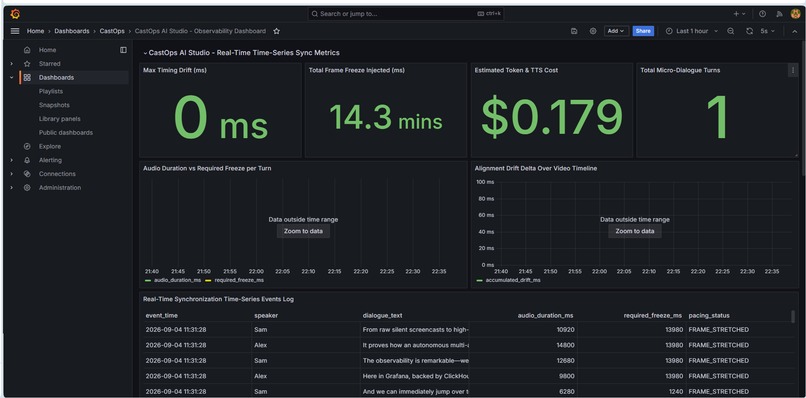Click the clock icon in time picker

click(x=669, y=31)
